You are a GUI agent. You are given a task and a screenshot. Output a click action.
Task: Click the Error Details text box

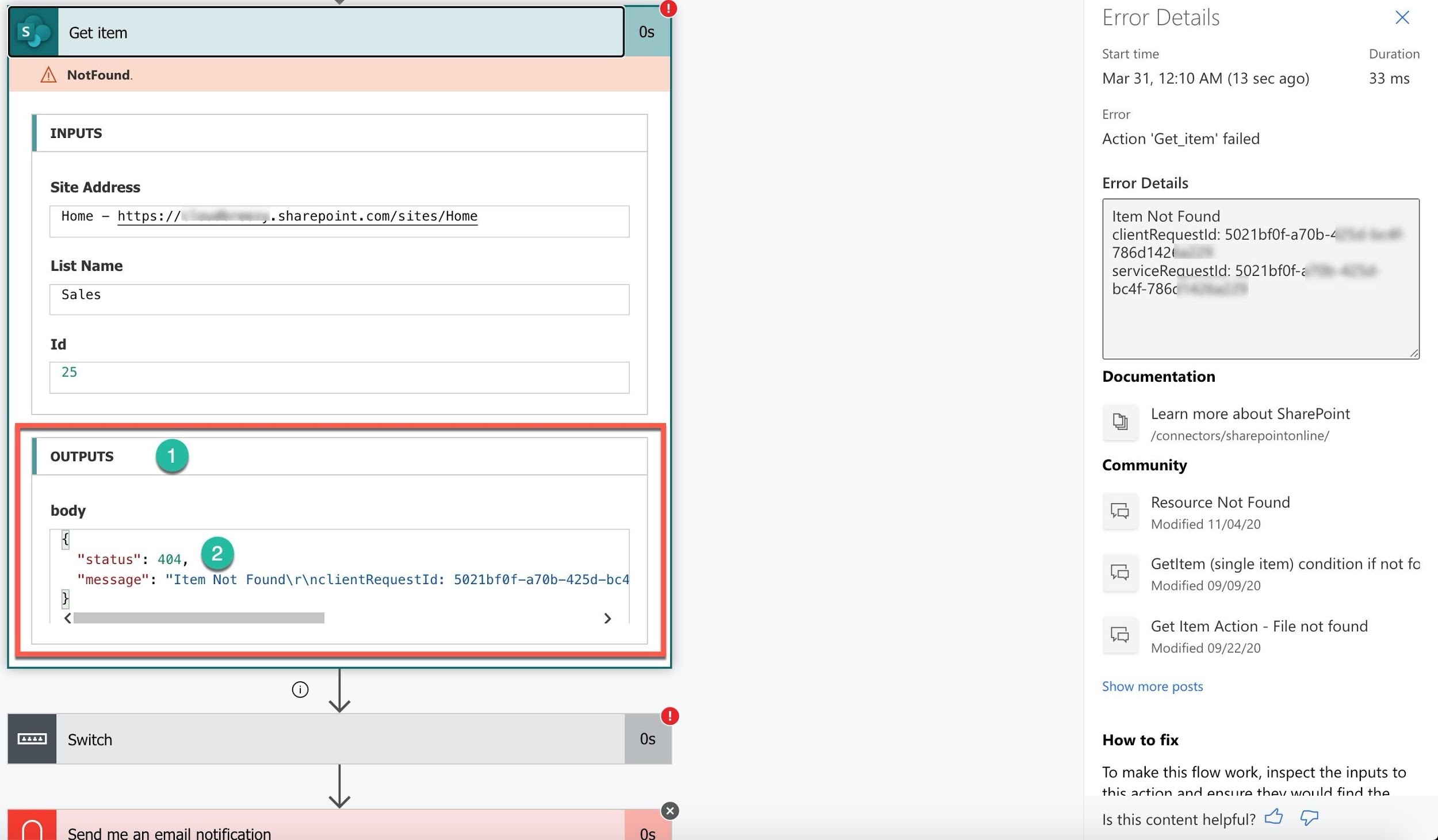[1260, 279]
